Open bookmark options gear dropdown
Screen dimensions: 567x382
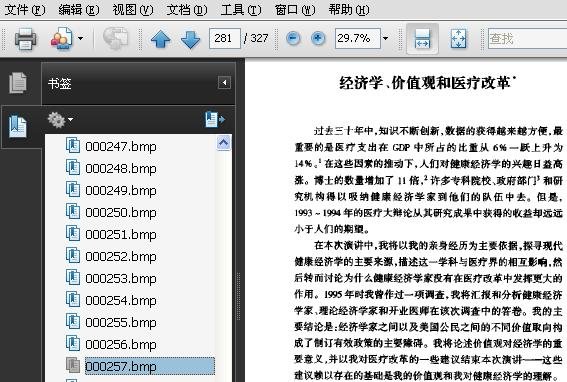(x=60, y=120)
